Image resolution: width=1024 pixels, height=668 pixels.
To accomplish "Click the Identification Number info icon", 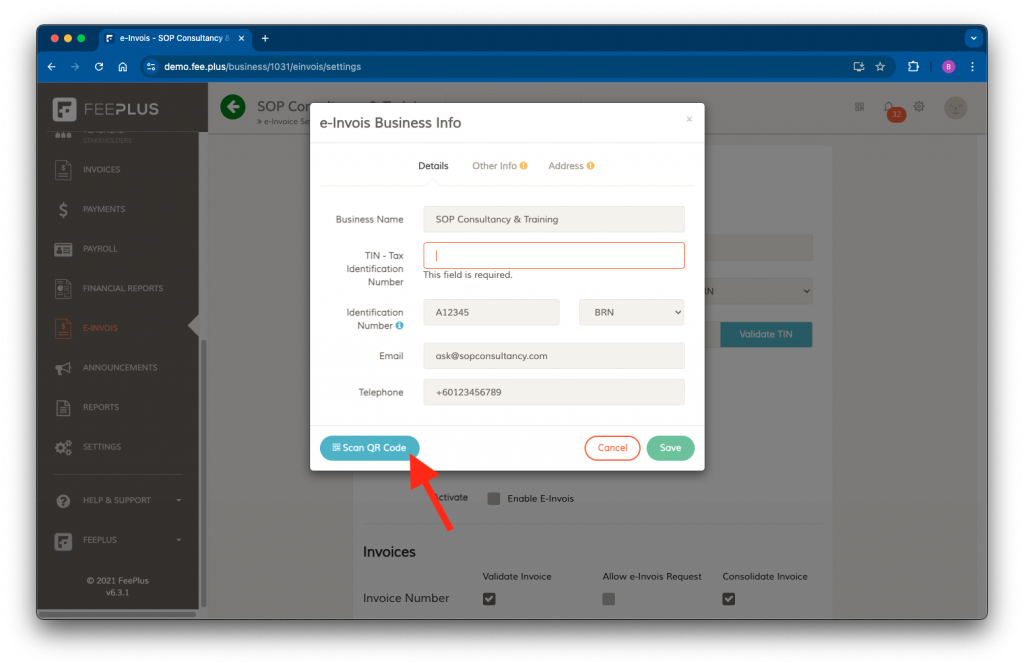I will (400, 326).
